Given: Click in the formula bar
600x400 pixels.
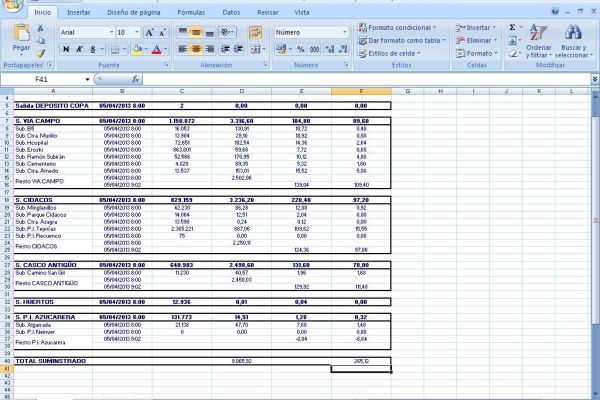Looking at the screenshot, I should [x=367, y=79].
